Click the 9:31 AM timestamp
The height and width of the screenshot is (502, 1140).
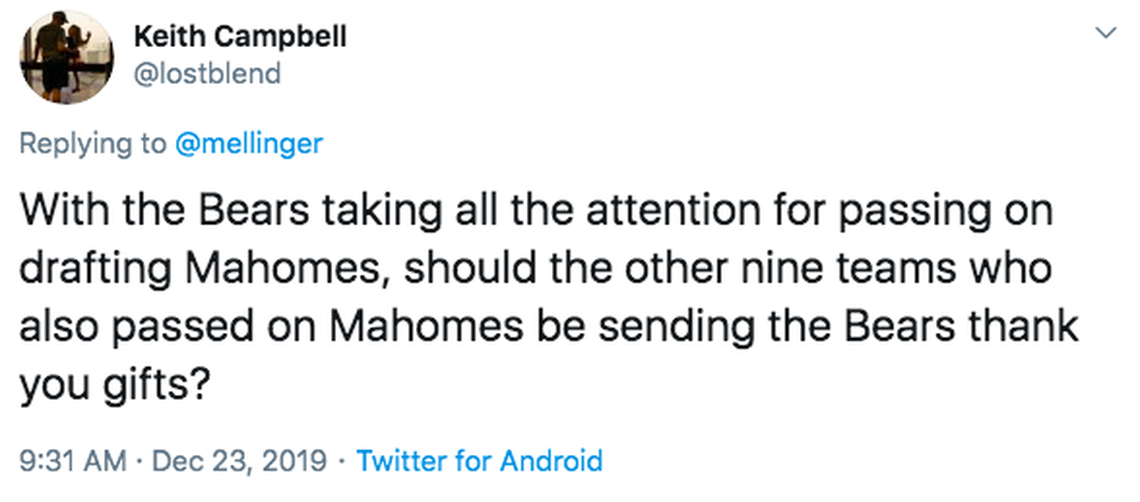(73, 461)
